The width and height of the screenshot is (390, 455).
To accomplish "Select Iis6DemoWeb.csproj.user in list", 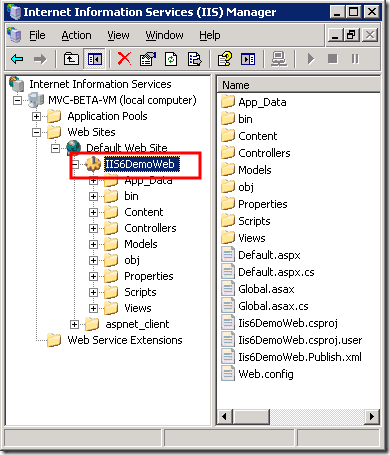I will coord(300,340).
